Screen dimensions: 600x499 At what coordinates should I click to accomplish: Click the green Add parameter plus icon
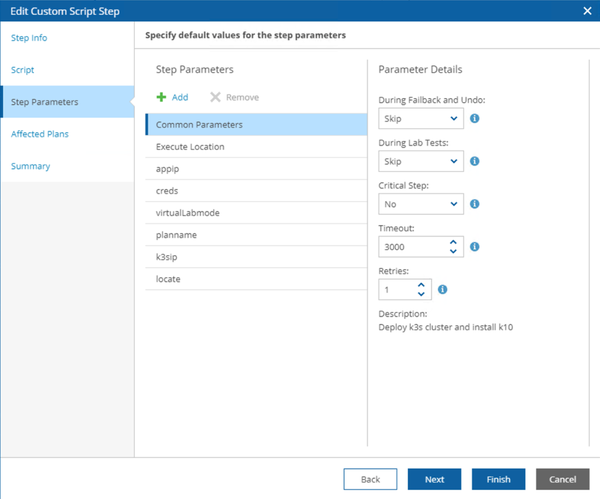[161, 97]
